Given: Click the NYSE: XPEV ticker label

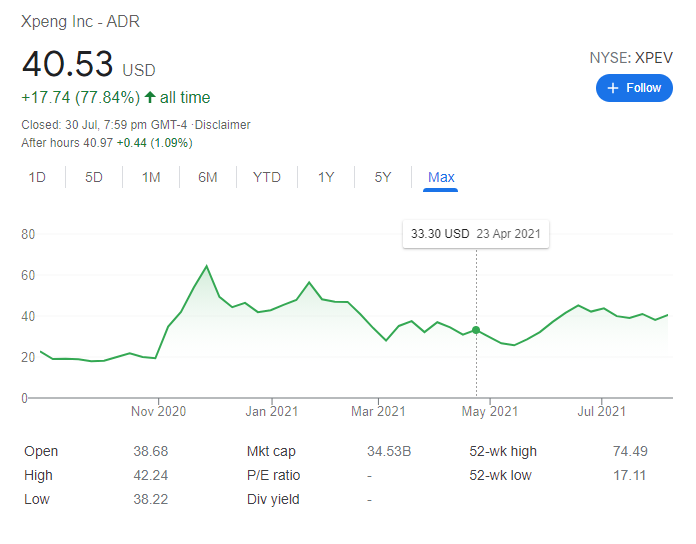Looking at the screenshot, I should click(631, 58).
